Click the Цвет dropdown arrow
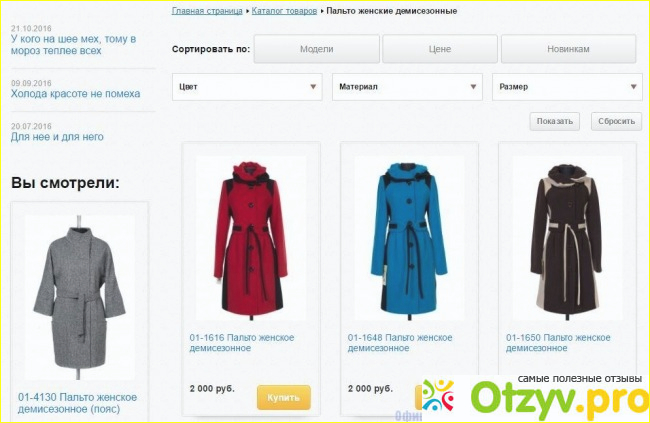Viewport: 650px width, 423px height. (x=313, y=87)
